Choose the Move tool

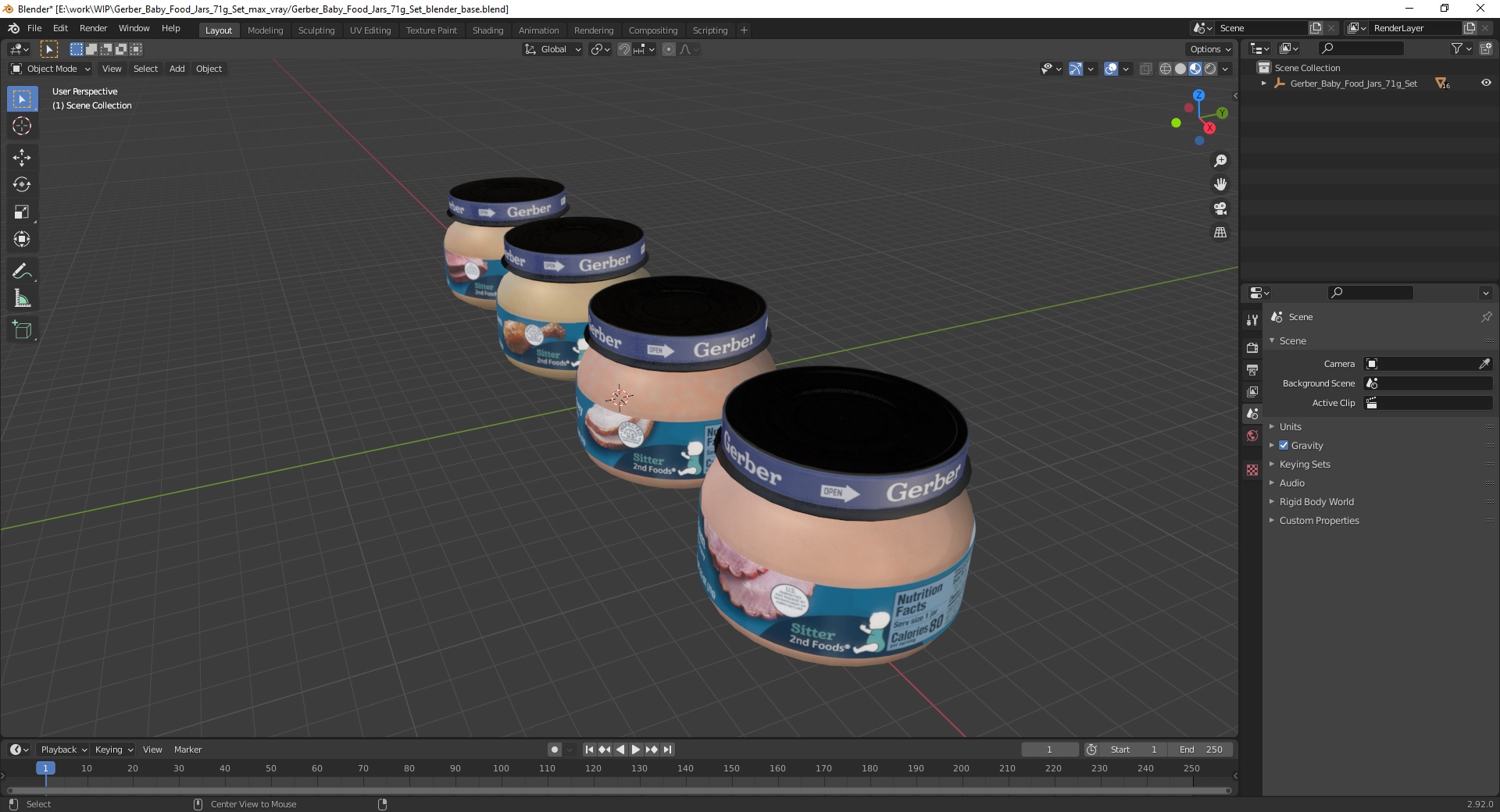click(22, 158)
